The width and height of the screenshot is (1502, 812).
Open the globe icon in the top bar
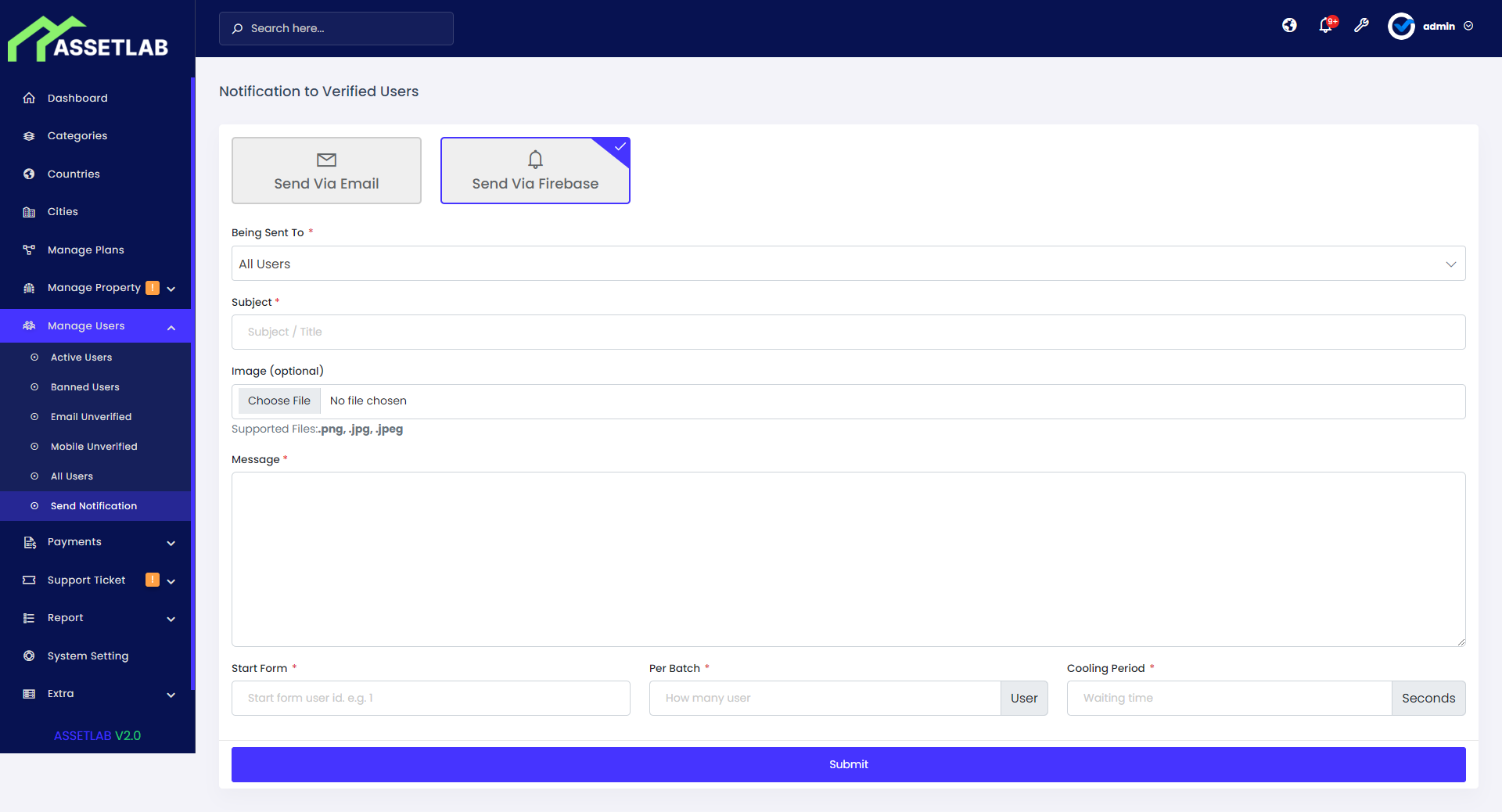pyautogui.click(x=1288, y=25)
